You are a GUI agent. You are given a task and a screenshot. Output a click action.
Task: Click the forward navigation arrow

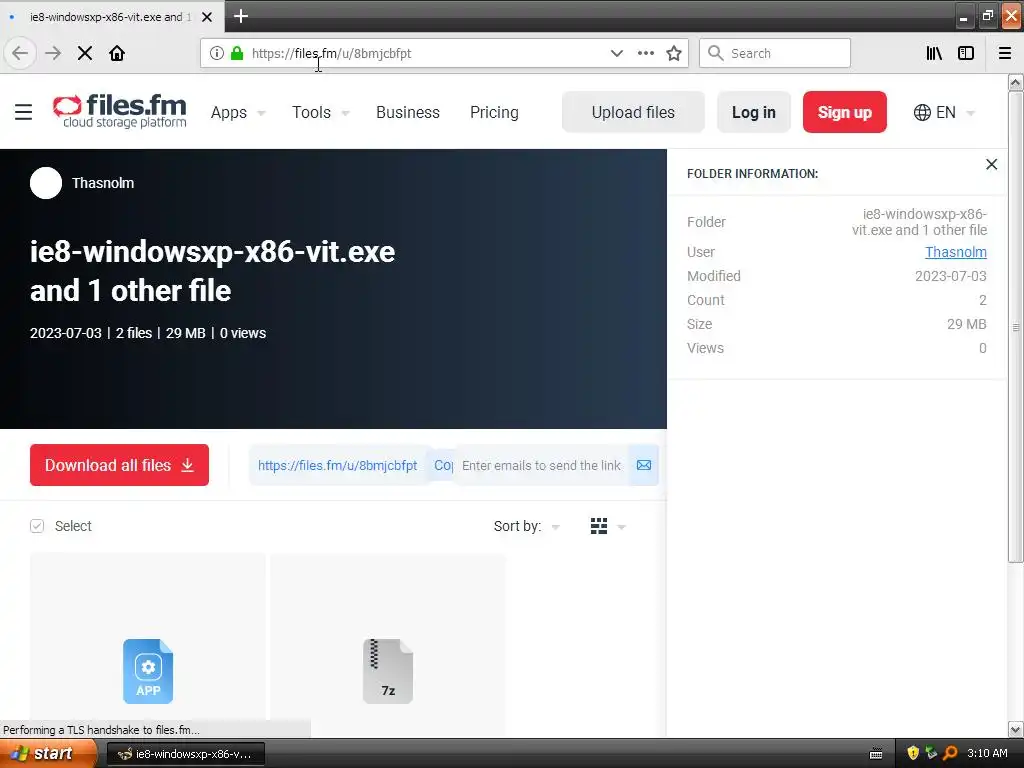tap(53, 53)
